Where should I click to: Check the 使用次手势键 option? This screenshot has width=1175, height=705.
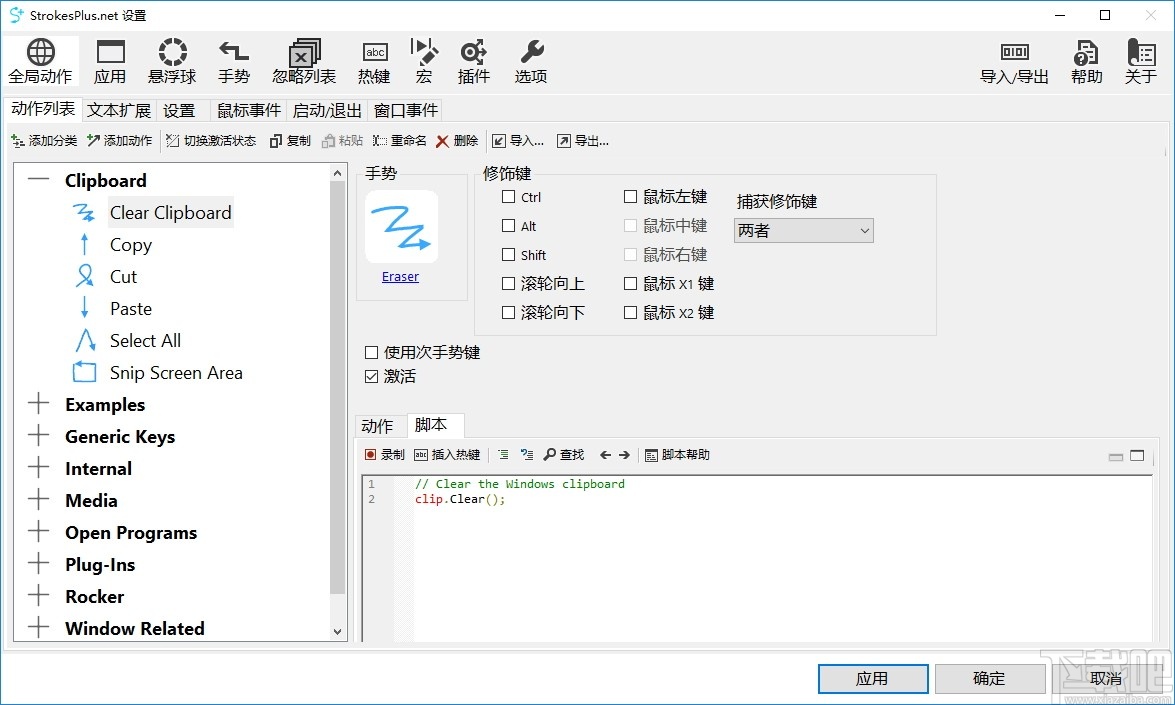pos(372,352)
